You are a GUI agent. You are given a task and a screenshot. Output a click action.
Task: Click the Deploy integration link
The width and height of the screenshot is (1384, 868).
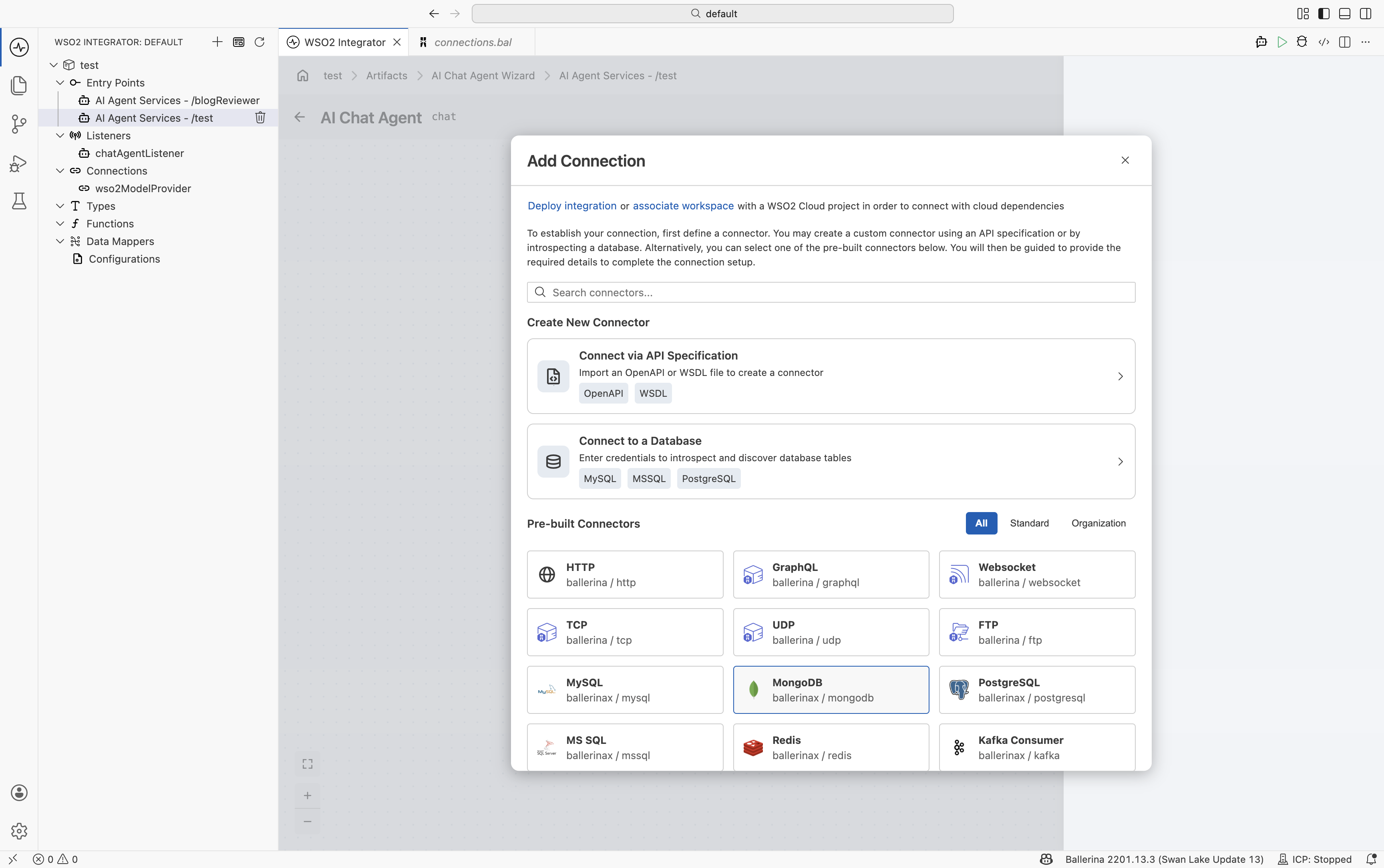[x=572, y=206]
